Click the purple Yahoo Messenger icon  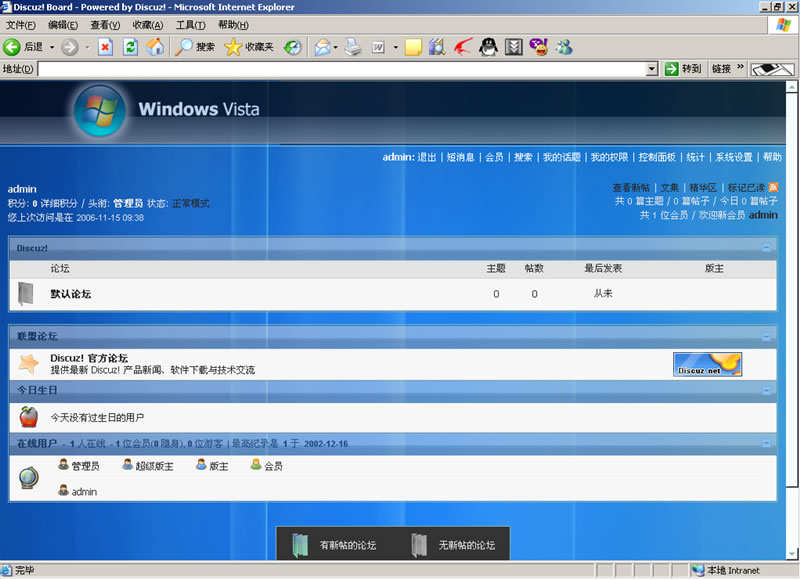tap(538, 47)
